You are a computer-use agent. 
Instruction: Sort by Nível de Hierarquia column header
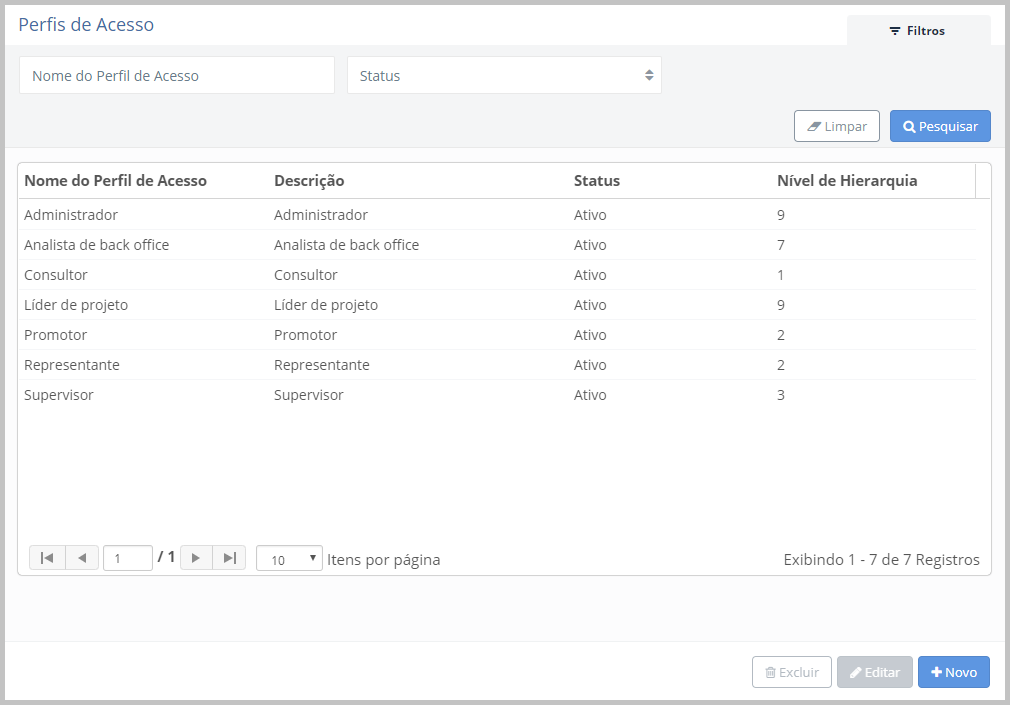pos(847,181)
